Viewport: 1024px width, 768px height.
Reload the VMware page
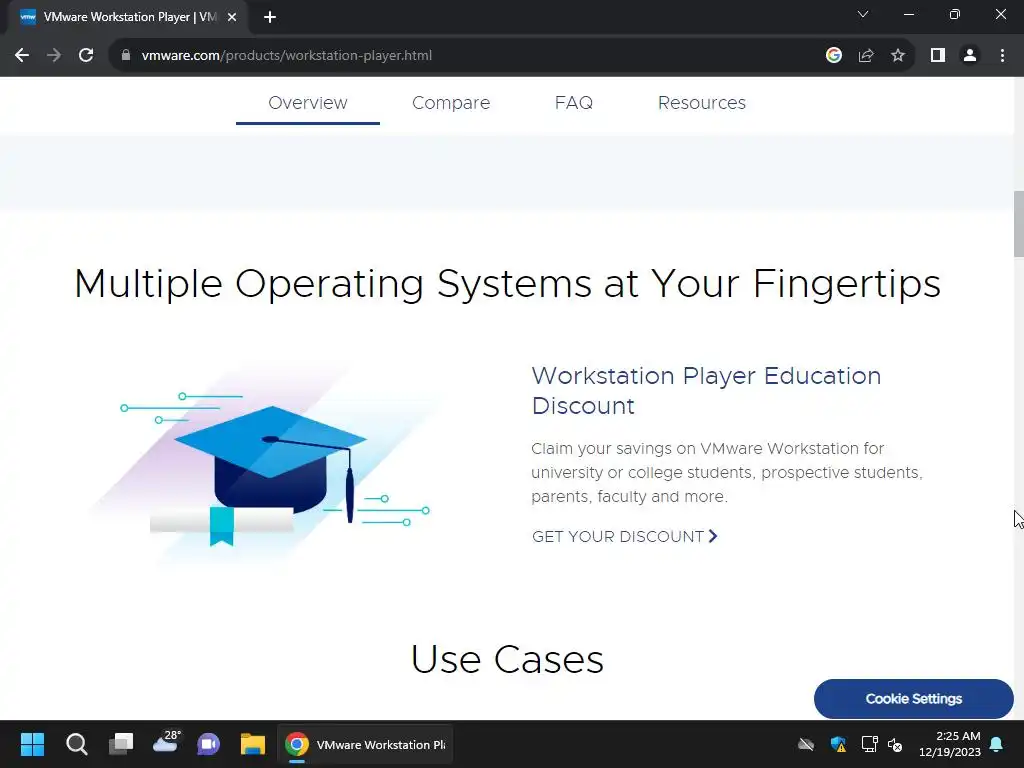coord(86,56)
